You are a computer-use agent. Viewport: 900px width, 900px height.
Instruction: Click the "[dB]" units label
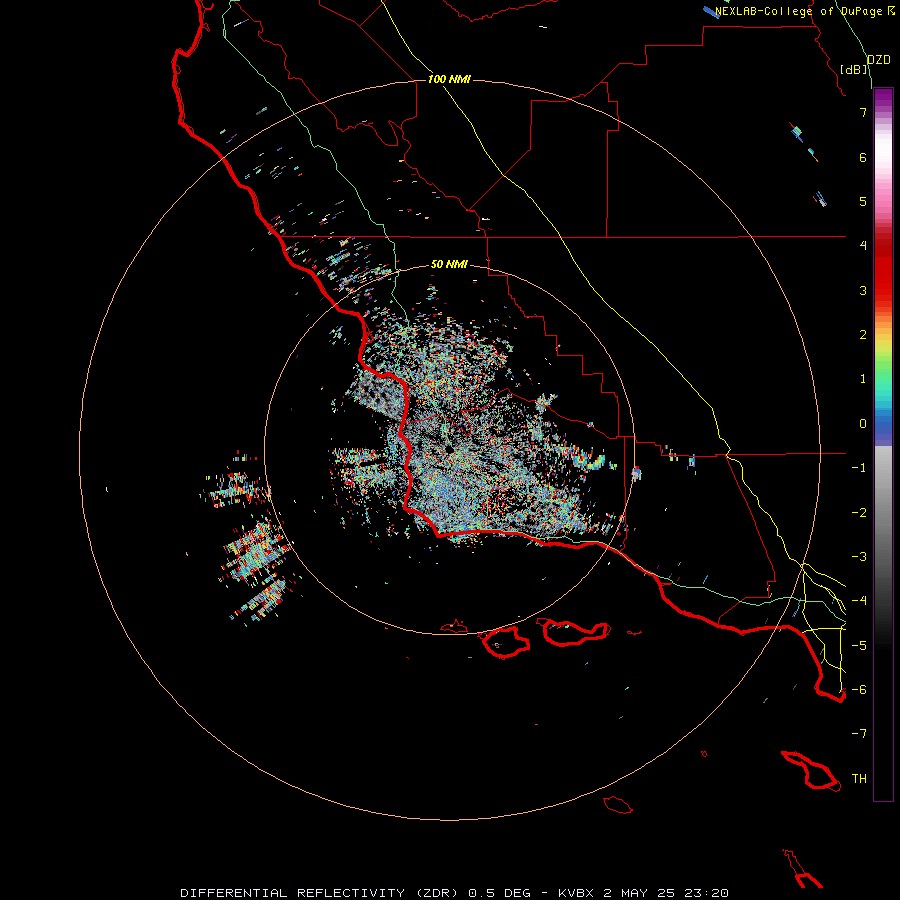[x=854, y=69]
